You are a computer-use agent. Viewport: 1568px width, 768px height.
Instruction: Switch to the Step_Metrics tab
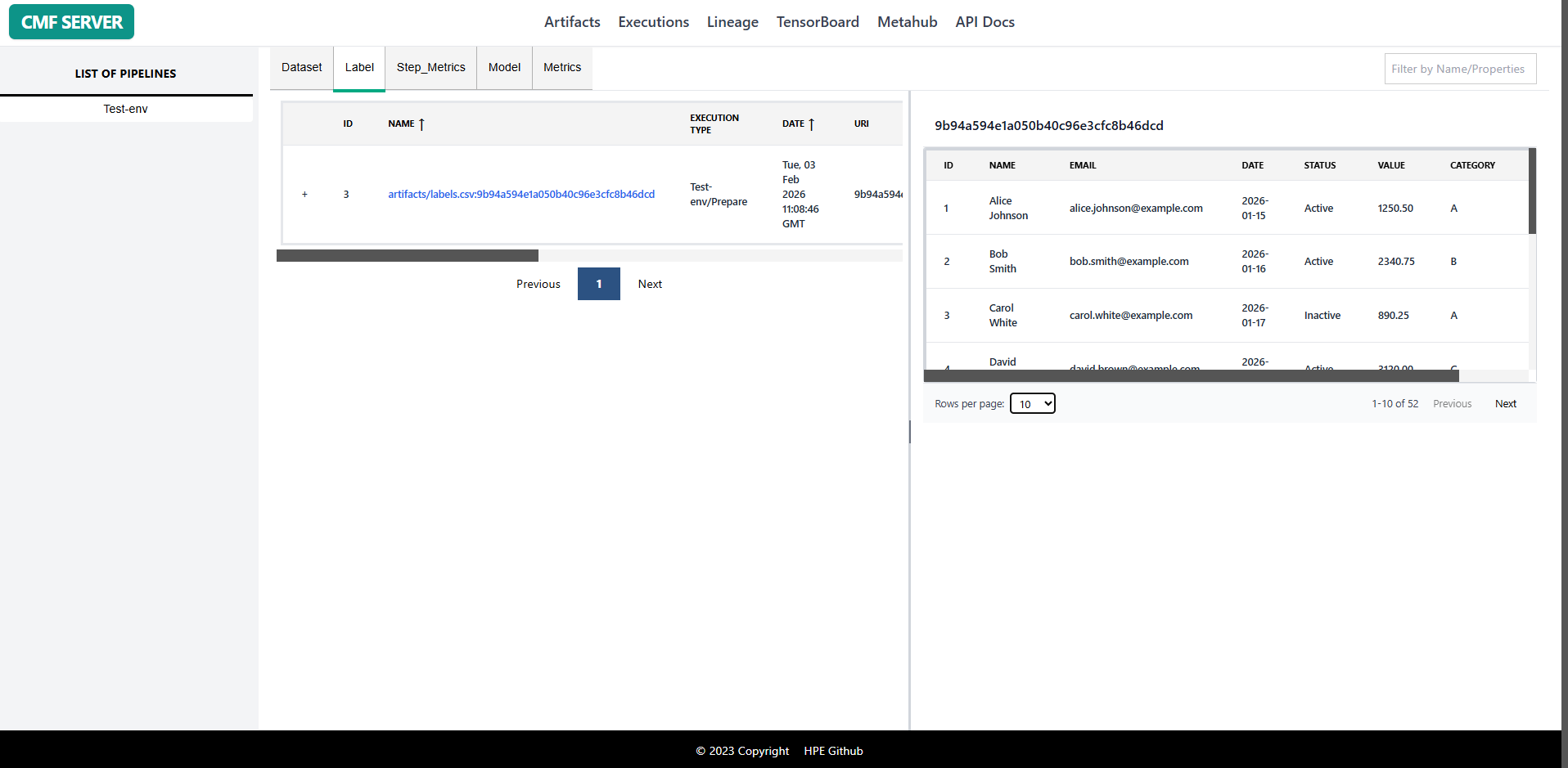click(x=430, y=68)
